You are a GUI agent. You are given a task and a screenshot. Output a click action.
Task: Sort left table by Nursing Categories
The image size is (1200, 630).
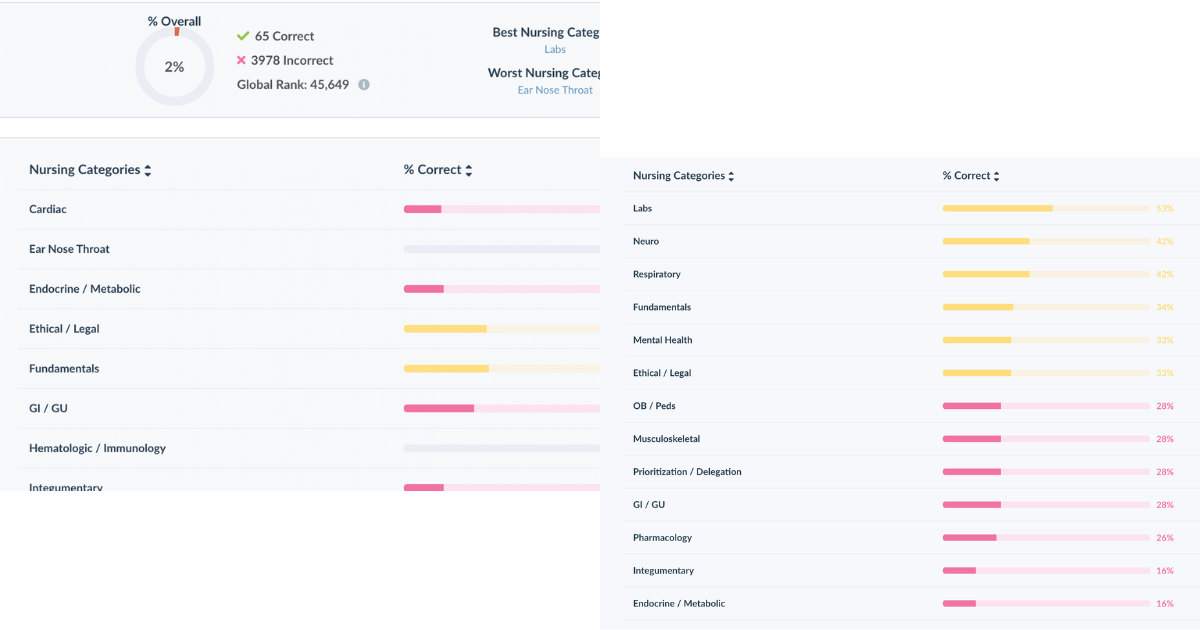point(148,171)
